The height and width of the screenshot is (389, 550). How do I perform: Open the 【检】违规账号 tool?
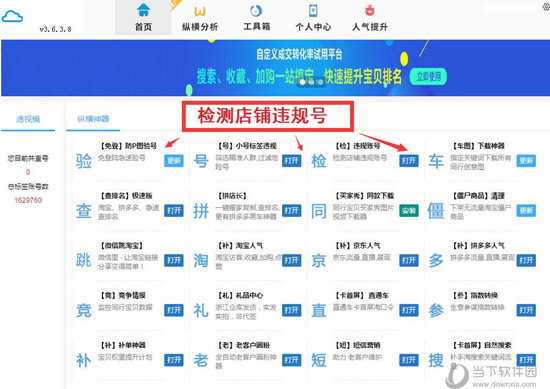(409, 161)
